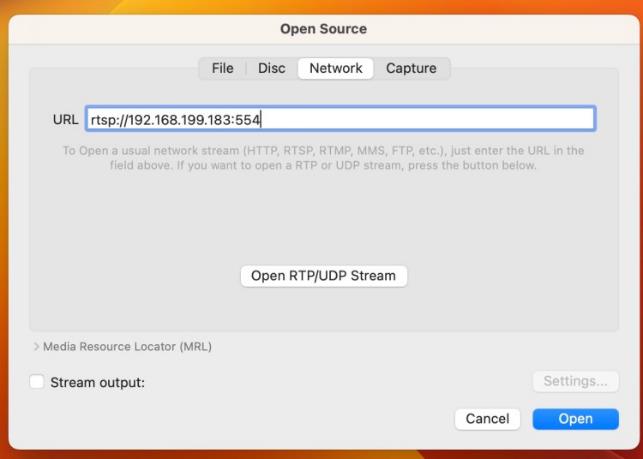Click the network stream help text

tap(323, 158)
